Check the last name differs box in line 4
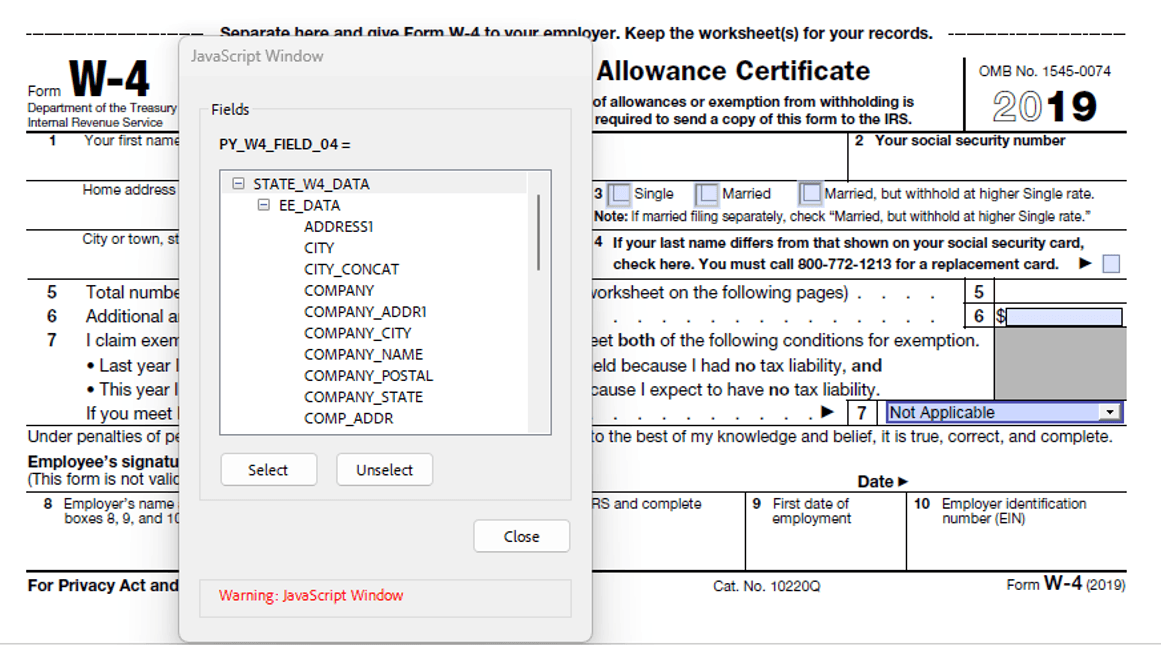Viewport: 1161px width, 645px height. point(1110,263)
